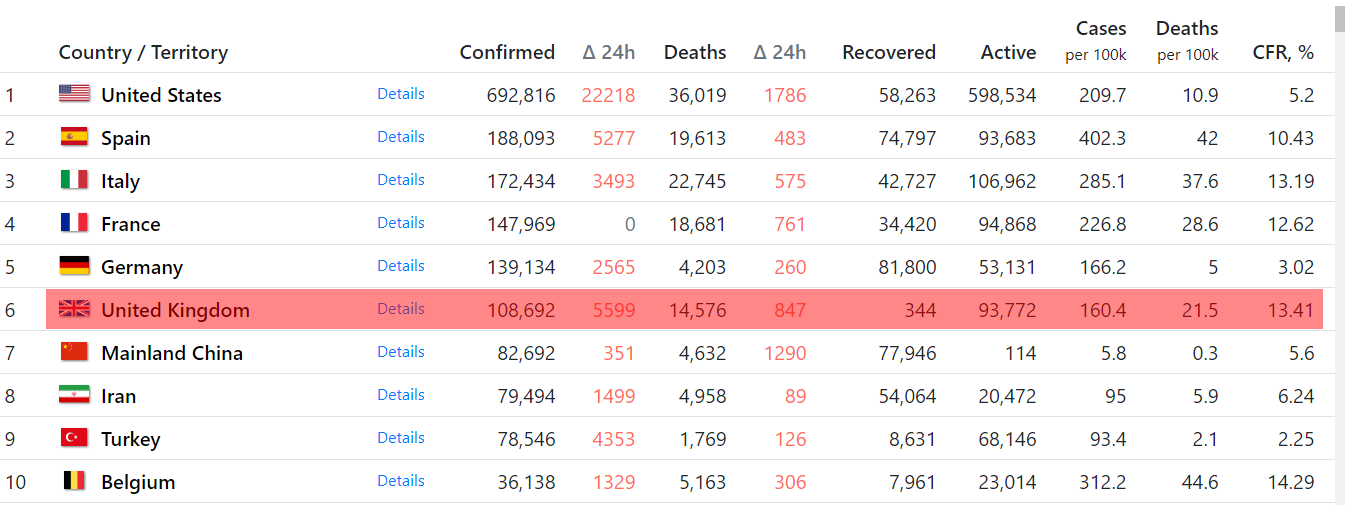Open Details for United Kingdom row
Viewport: 1345px width, 507px height.
pyautogui.click(x=401, y=309)
